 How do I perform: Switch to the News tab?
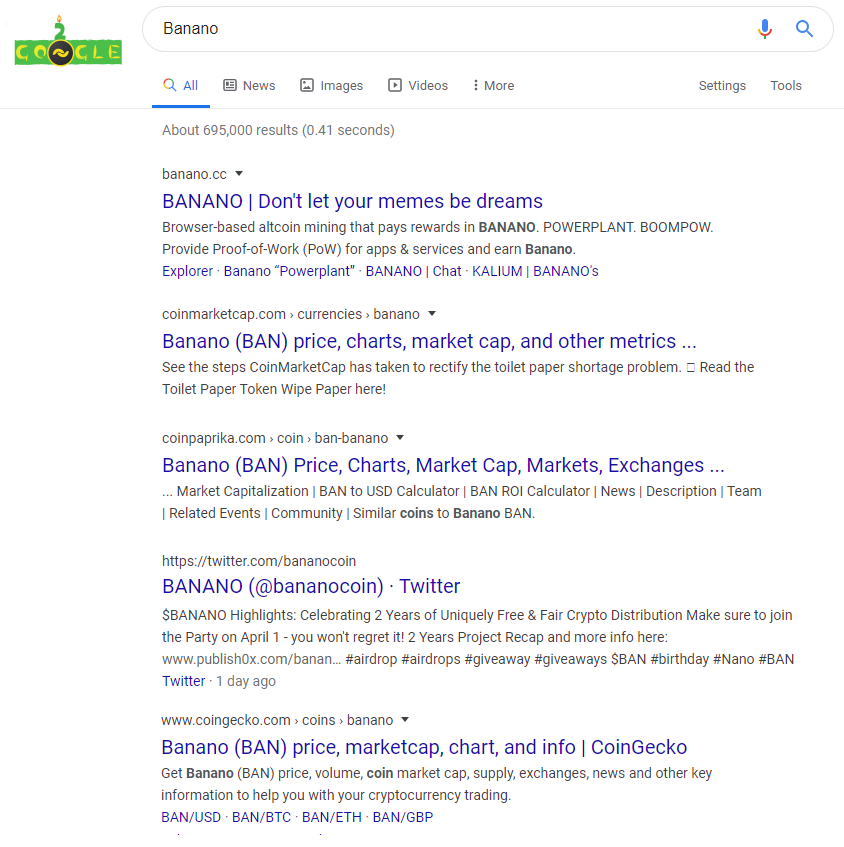(249, 86)
